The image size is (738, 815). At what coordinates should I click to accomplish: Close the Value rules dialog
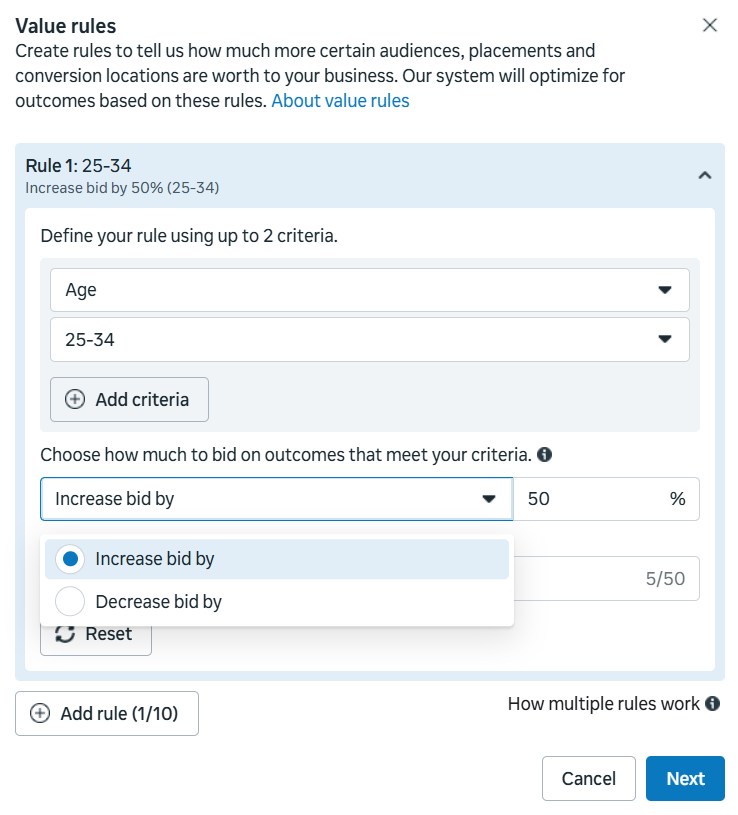pos(710,25)
